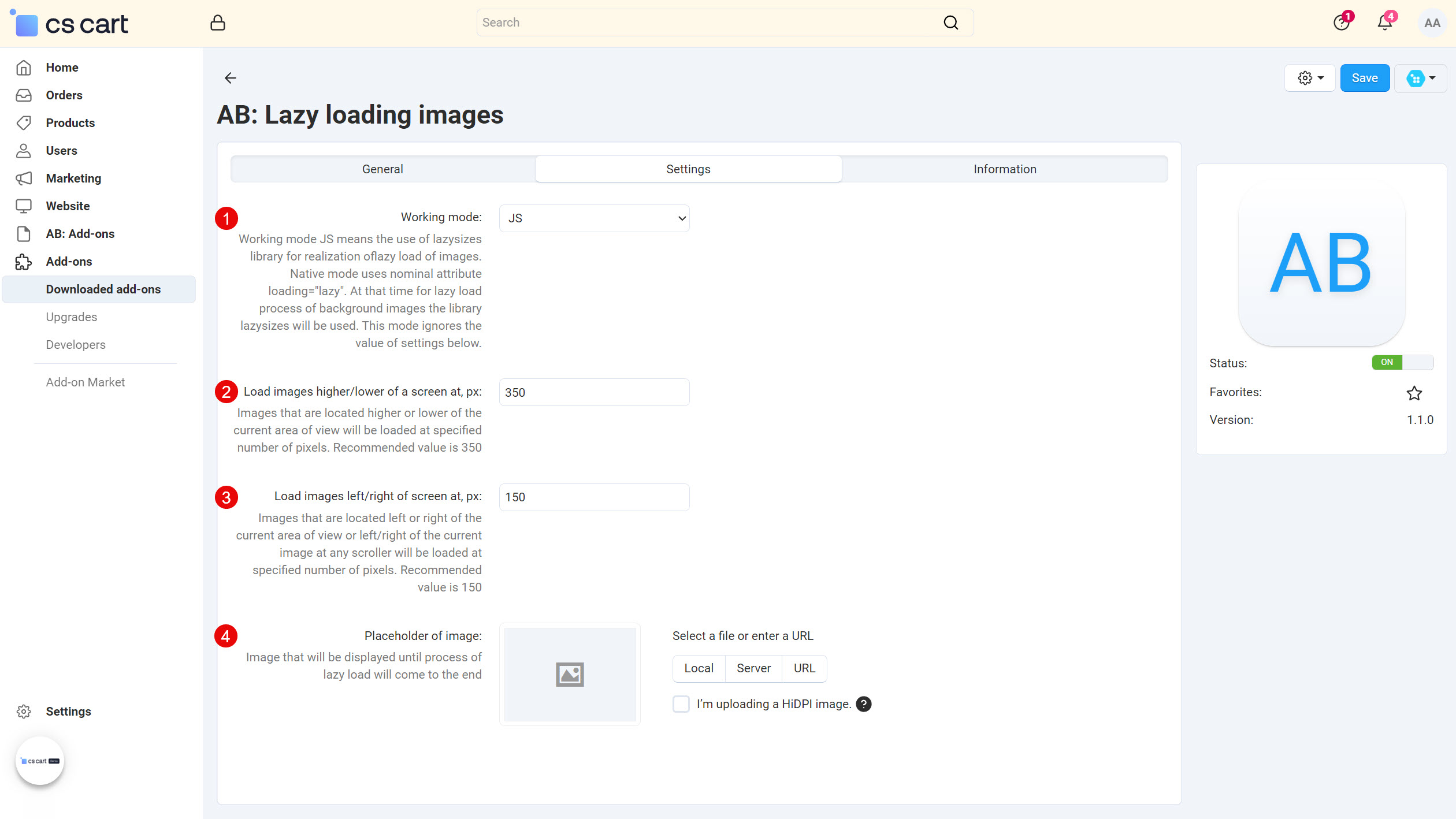Open Orders from sidebar
1456x819 pixels.
pyautogui.click(x=64, y=95)
